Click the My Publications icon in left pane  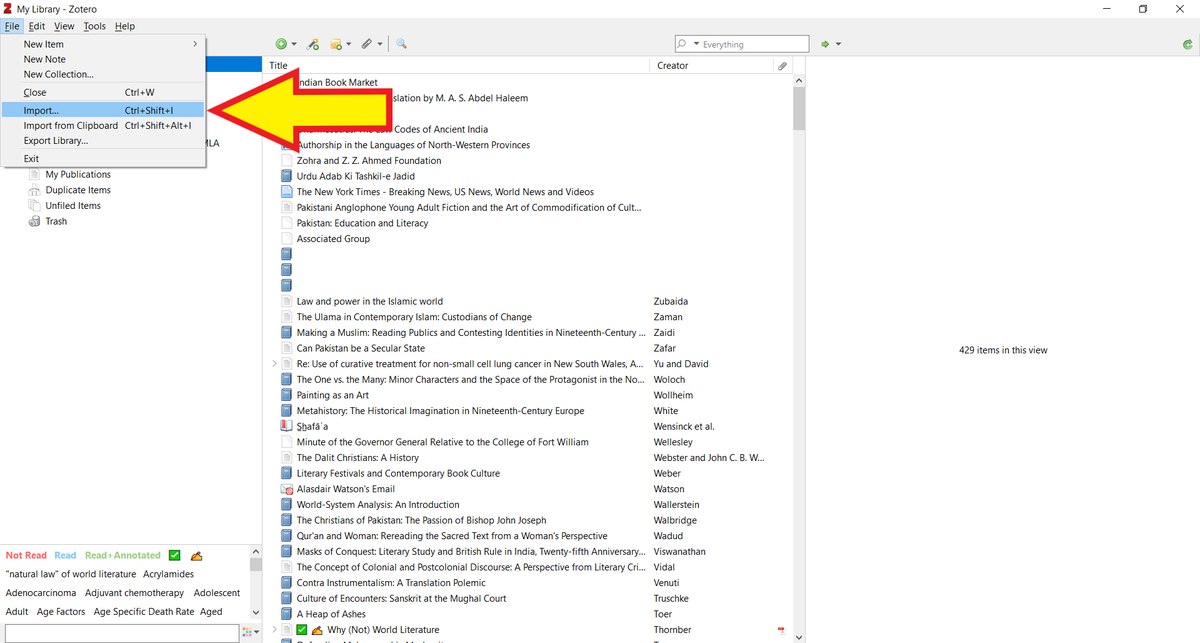click(x=36, y=174)
